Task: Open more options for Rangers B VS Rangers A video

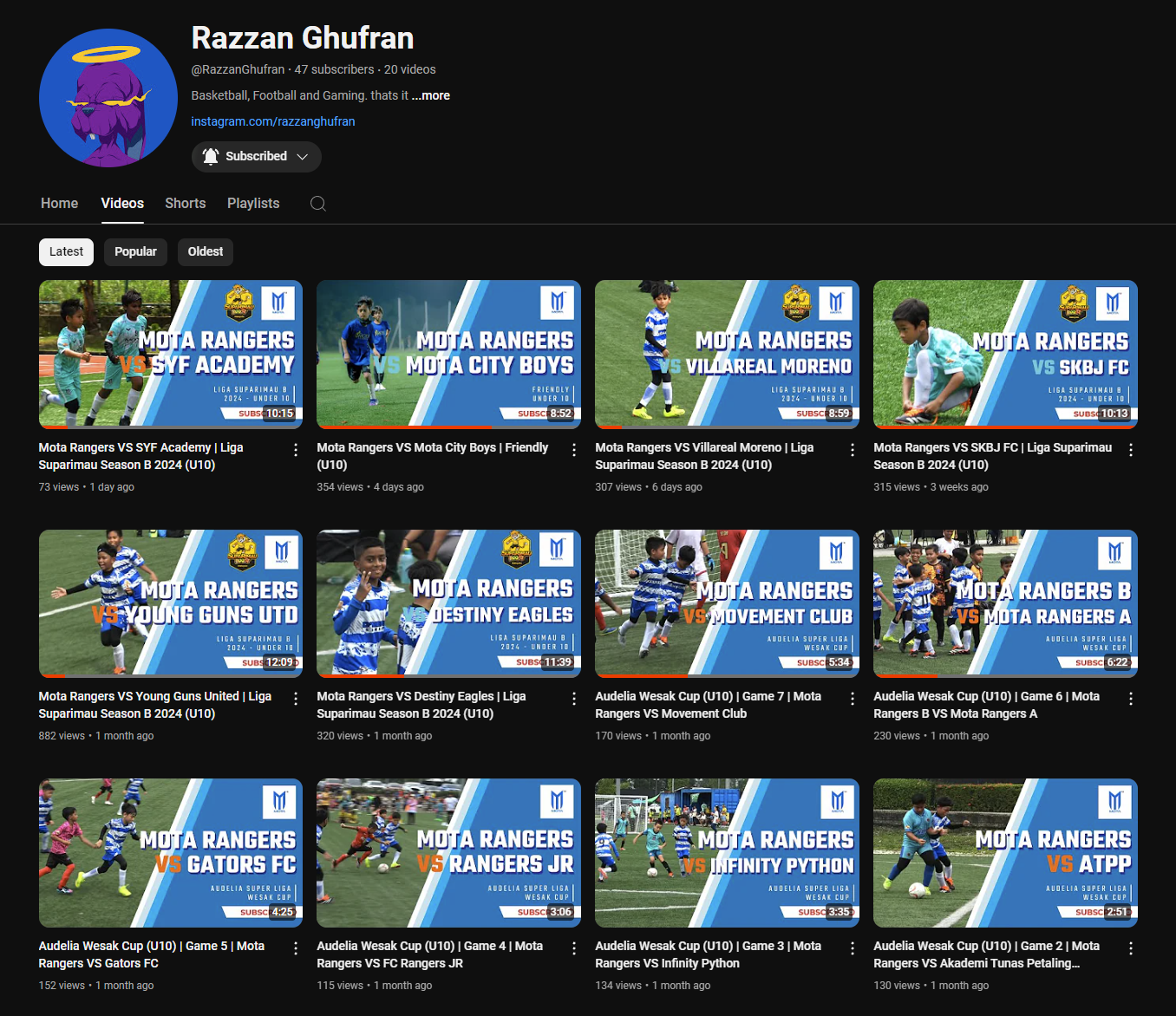Action: coord(1131,699)
